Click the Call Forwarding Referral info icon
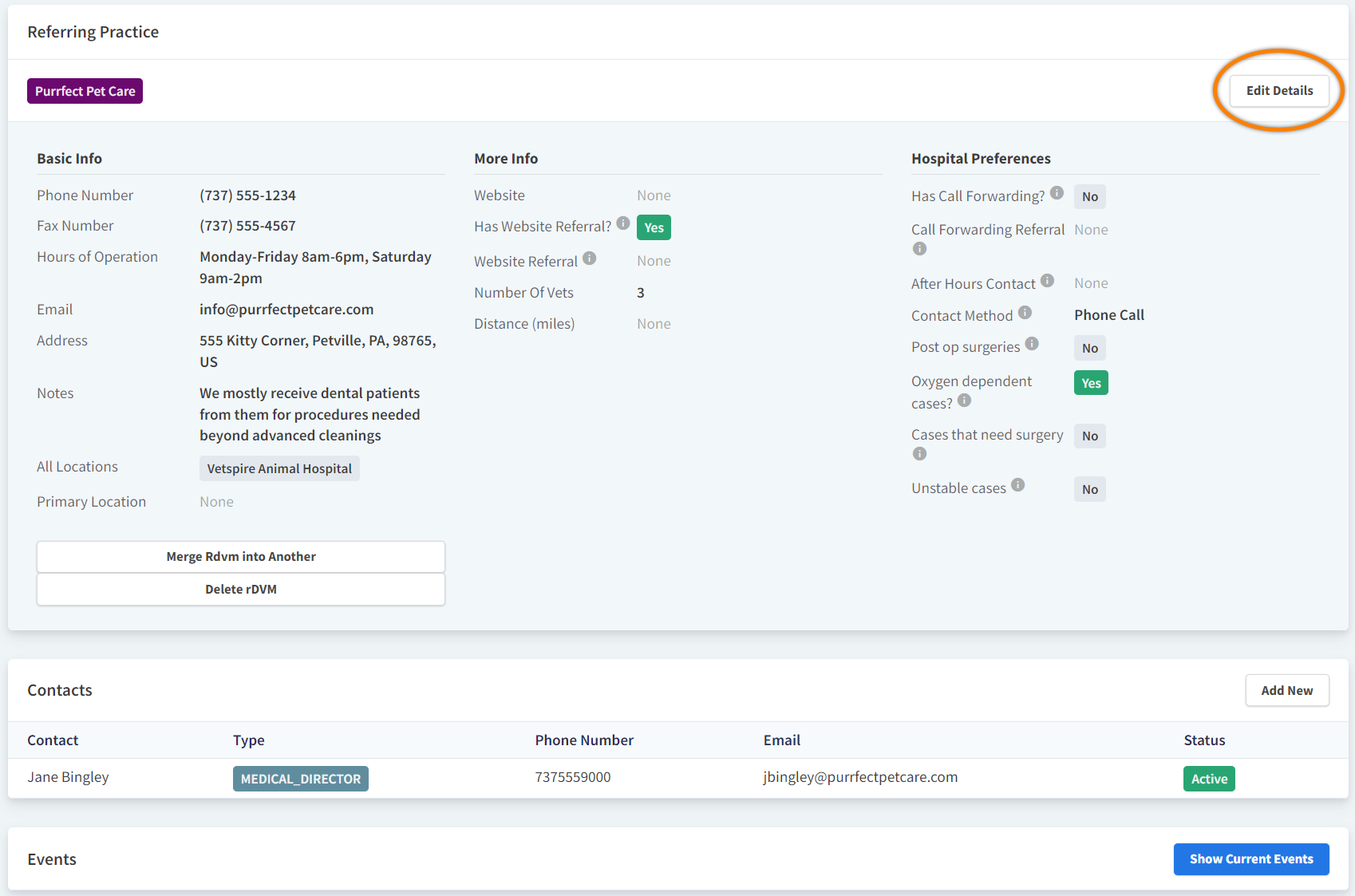Viewport: 1355px width, 896px height. tap(919, 248)
